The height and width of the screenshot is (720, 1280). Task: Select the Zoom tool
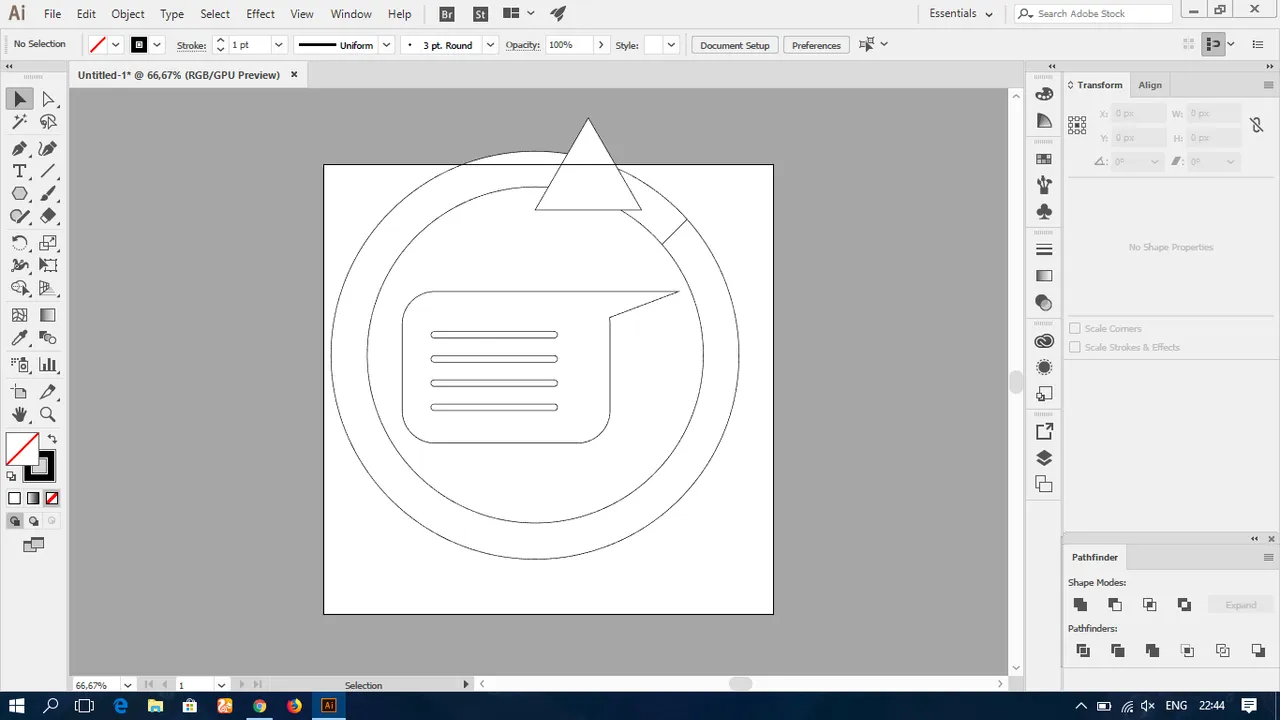coord(48,414)
